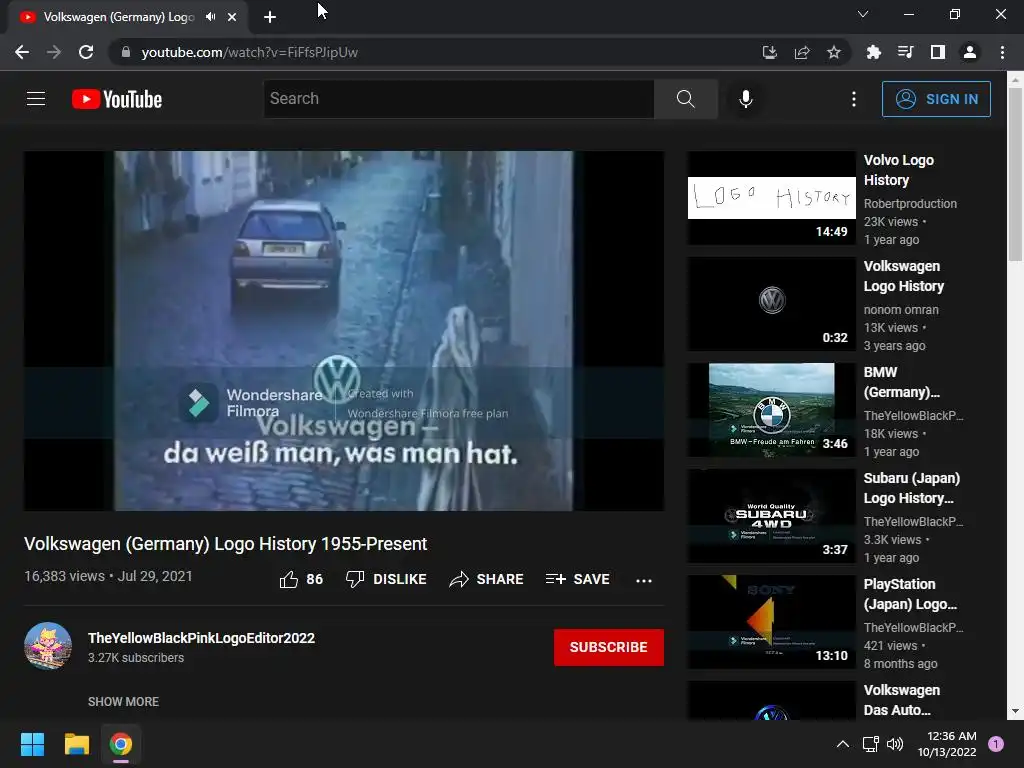Open the channel avatar picture
Image resolution: width=1024 pixels, height=768 pixels.
coord(48,646)
